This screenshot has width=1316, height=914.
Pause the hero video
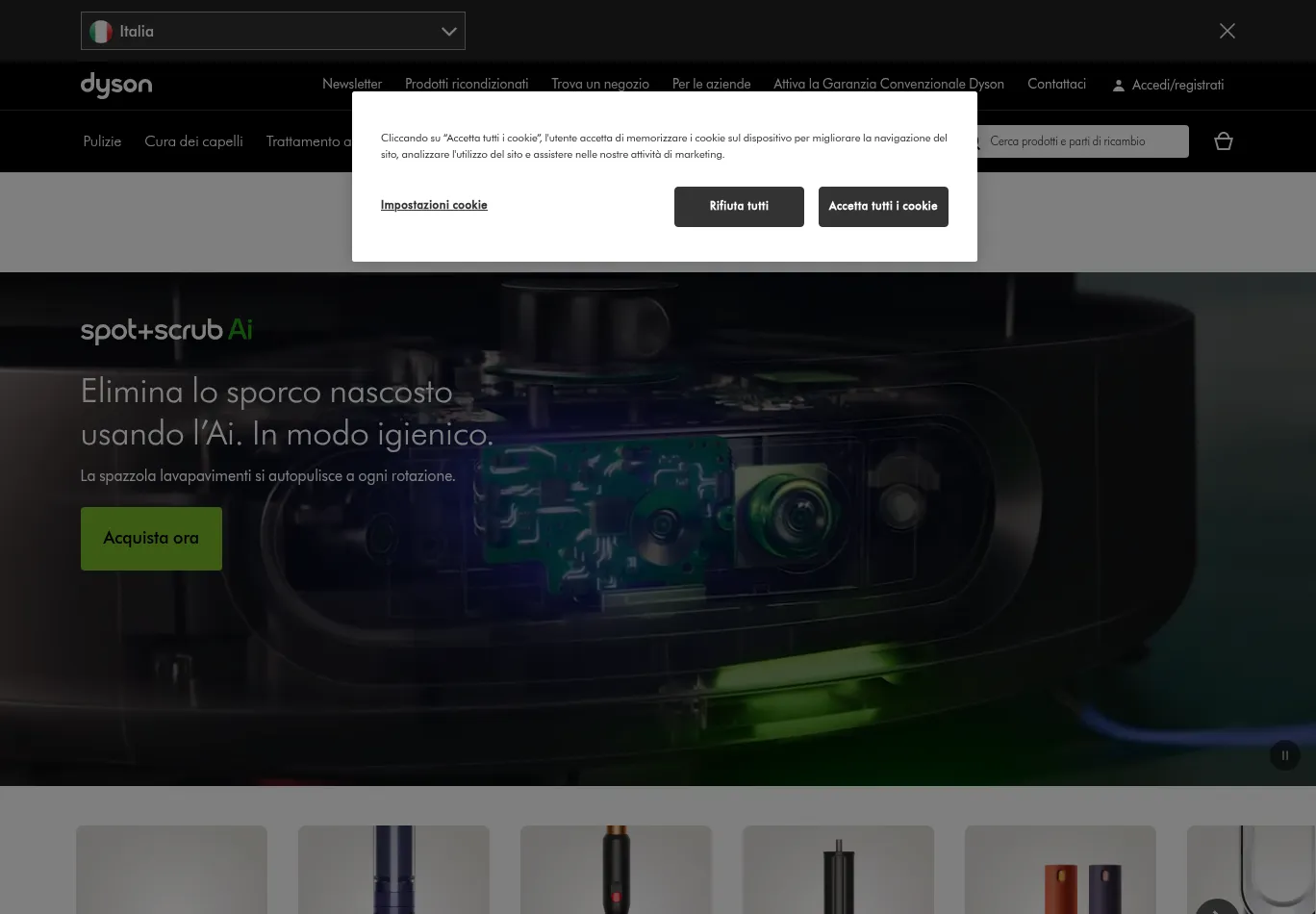tap(1284, 755)
